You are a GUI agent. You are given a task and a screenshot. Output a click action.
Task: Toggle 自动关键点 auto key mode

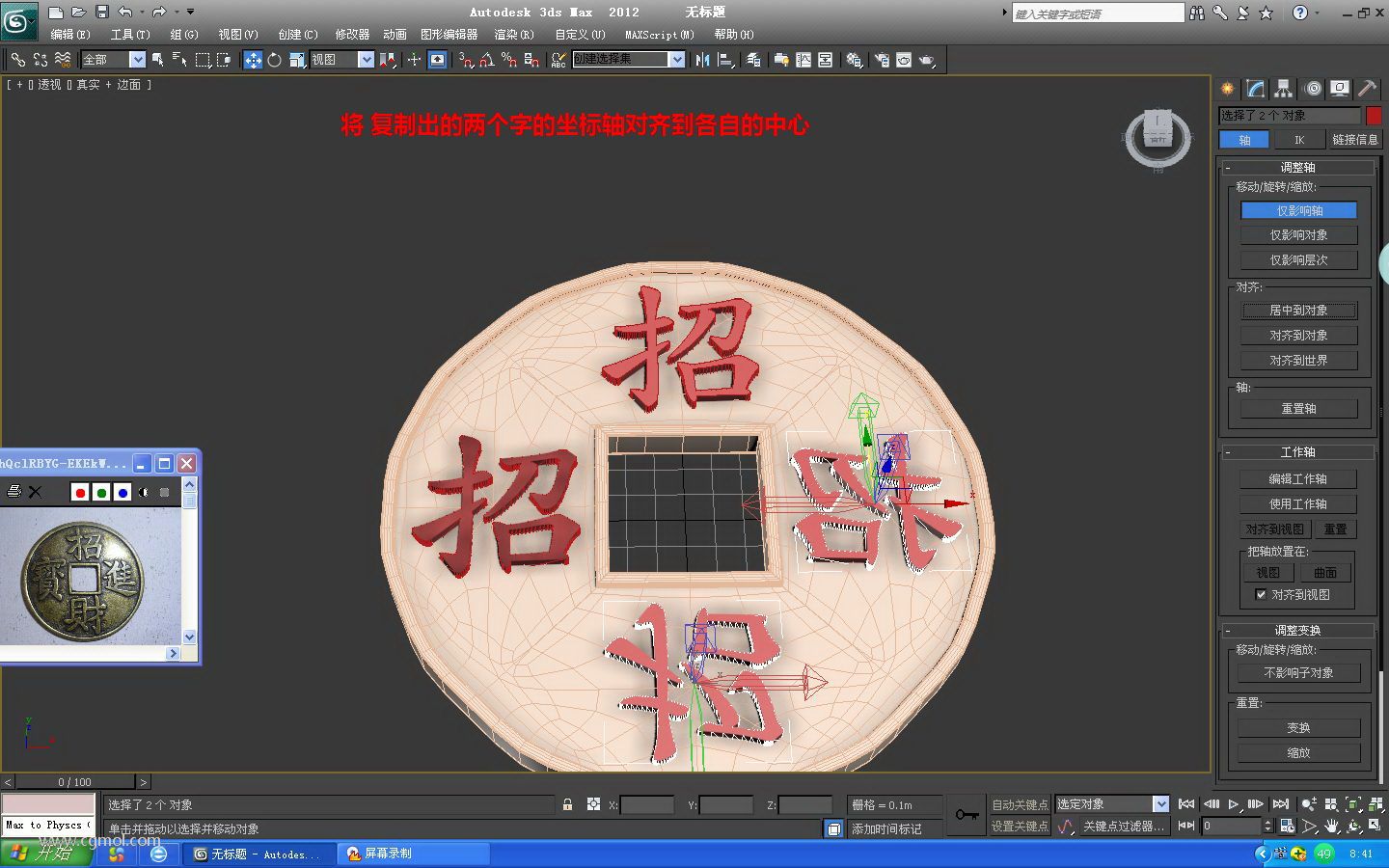(x=1020, y=804)
